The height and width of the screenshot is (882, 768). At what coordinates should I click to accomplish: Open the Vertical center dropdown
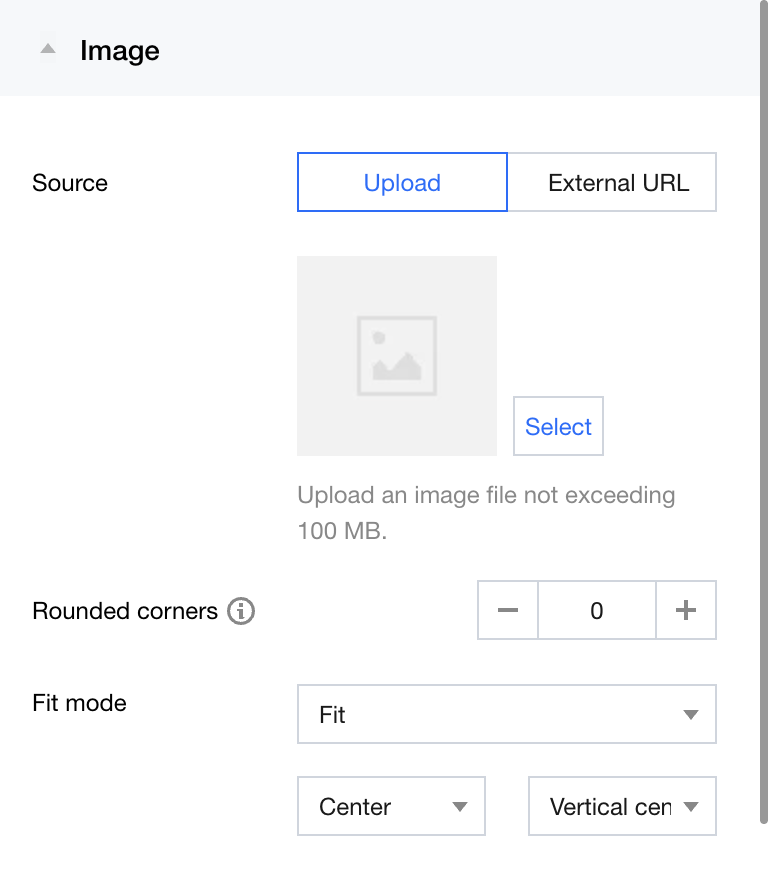[610, 807]
